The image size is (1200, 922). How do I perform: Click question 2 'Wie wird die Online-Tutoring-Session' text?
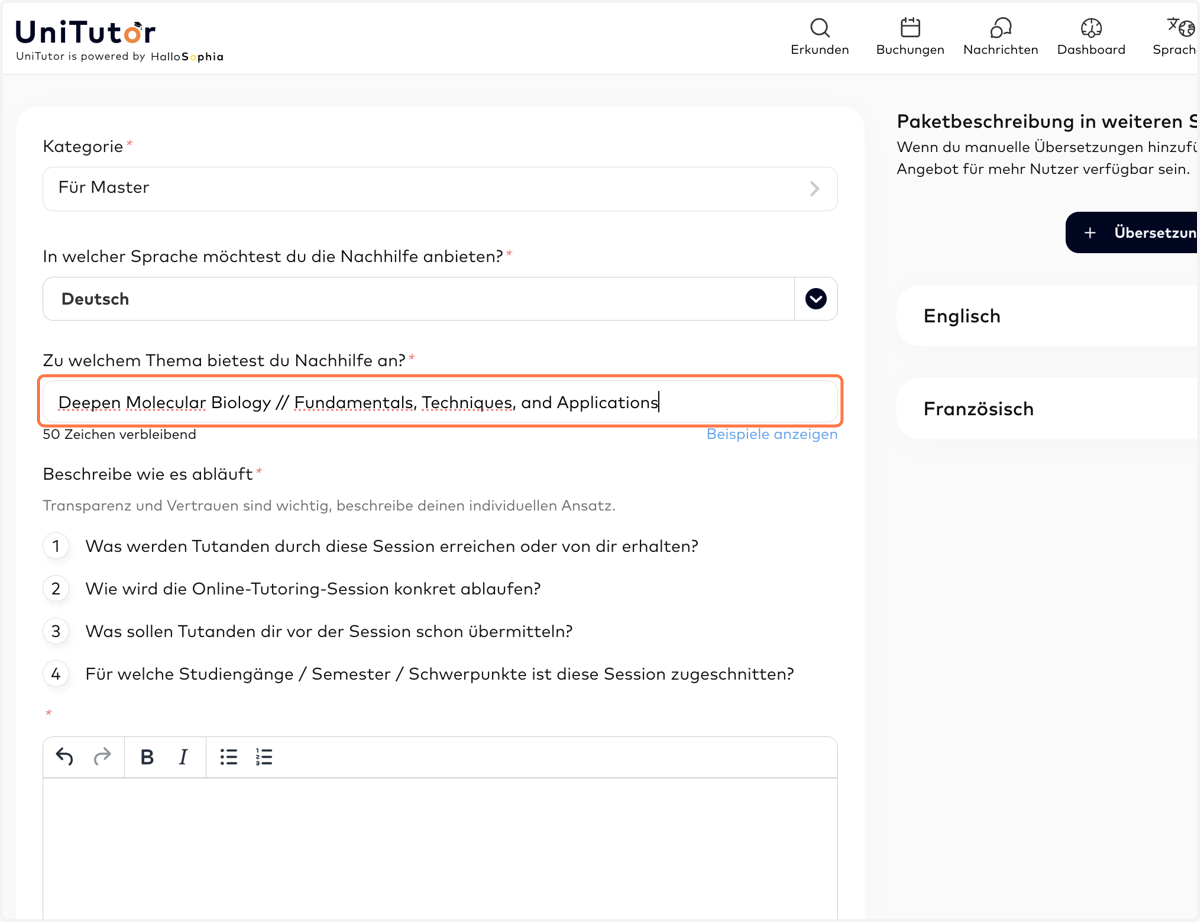coord(313,589)
